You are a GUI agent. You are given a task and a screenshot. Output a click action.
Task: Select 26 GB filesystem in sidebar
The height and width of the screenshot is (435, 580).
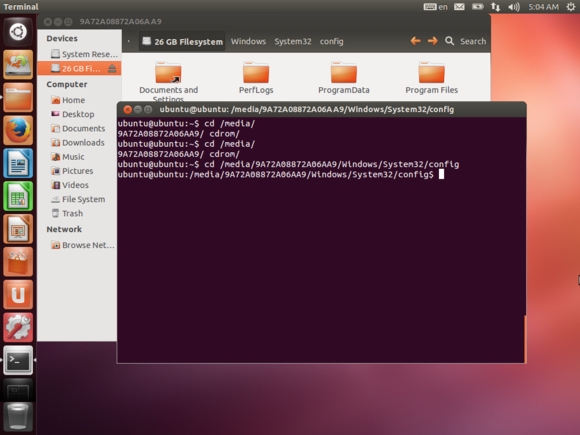point(79,68)
